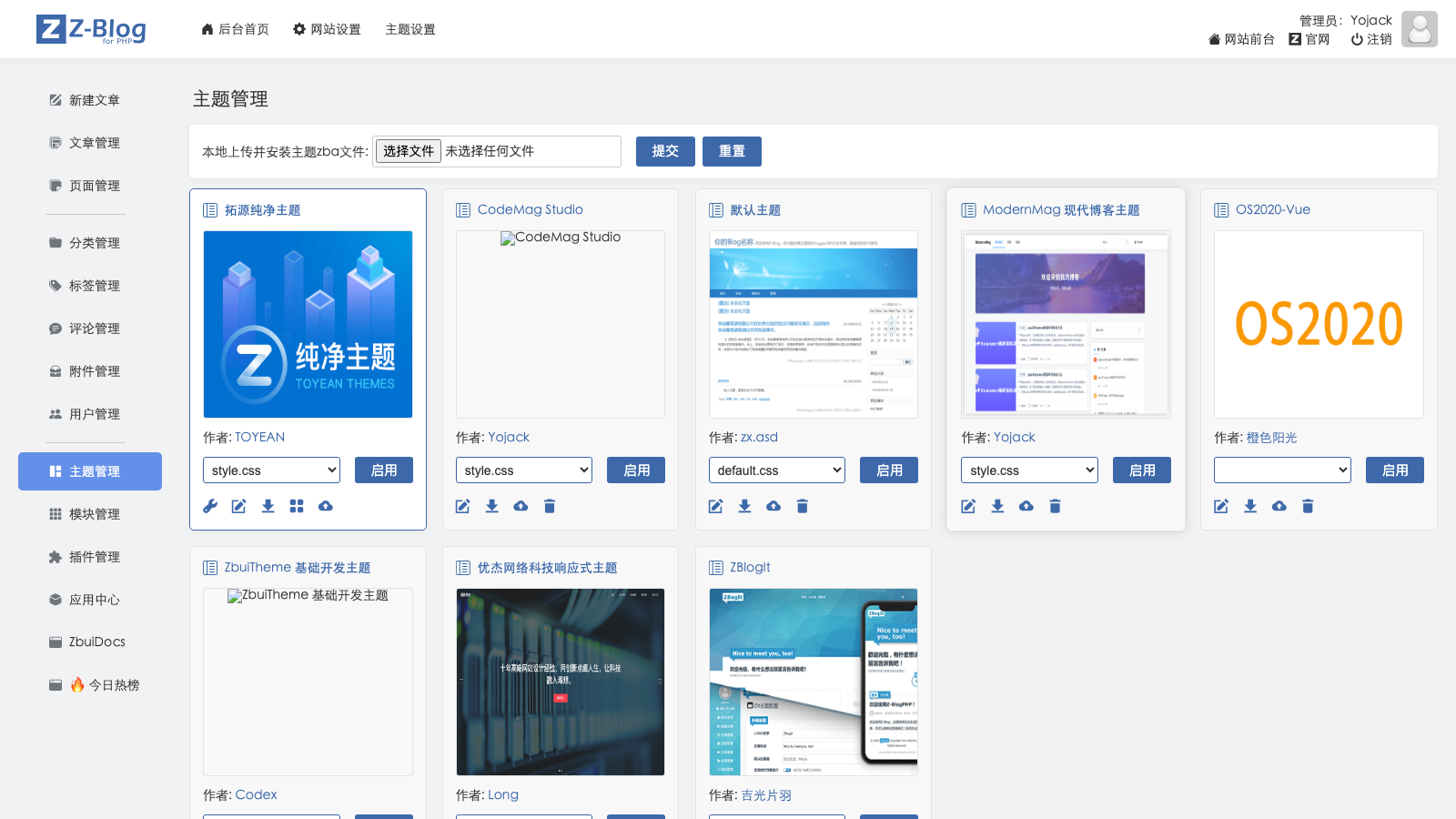The width and height of the screenshot is (1456, 819).
Task: Delete the 默认主题 theme
Action: click(x=803, y=506)
